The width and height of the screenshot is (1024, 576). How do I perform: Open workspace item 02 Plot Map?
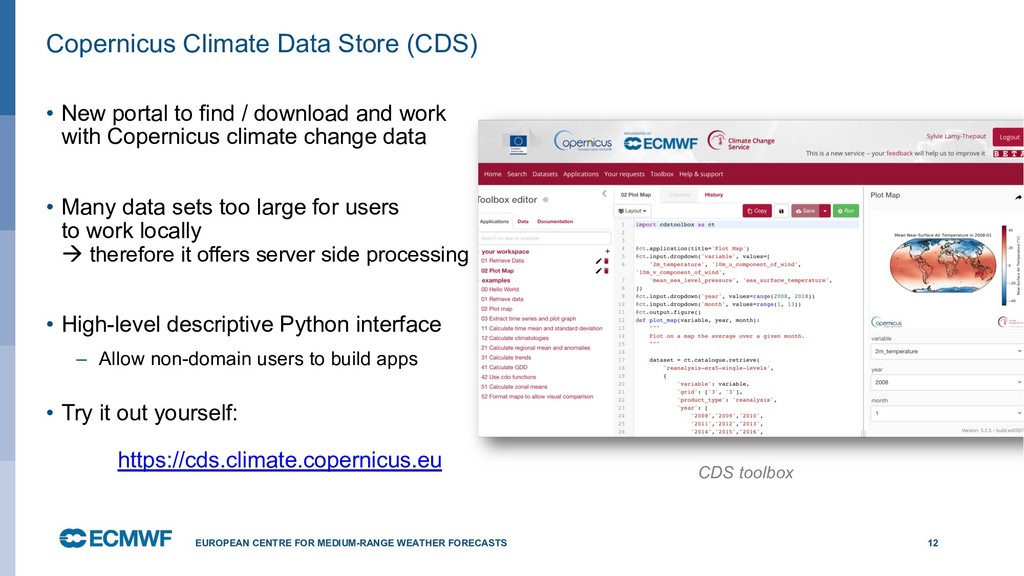[x=498, y=270]
